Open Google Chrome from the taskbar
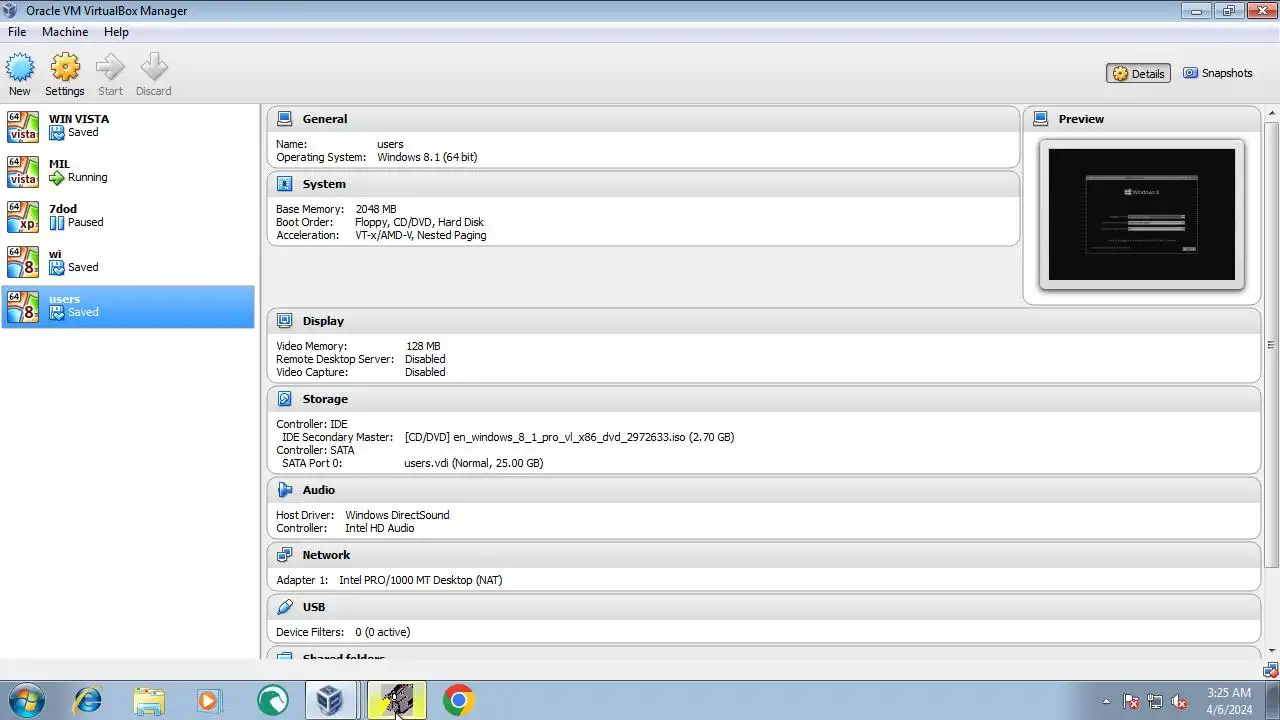Screen dimensions: 1280x720 pos(458,700)
